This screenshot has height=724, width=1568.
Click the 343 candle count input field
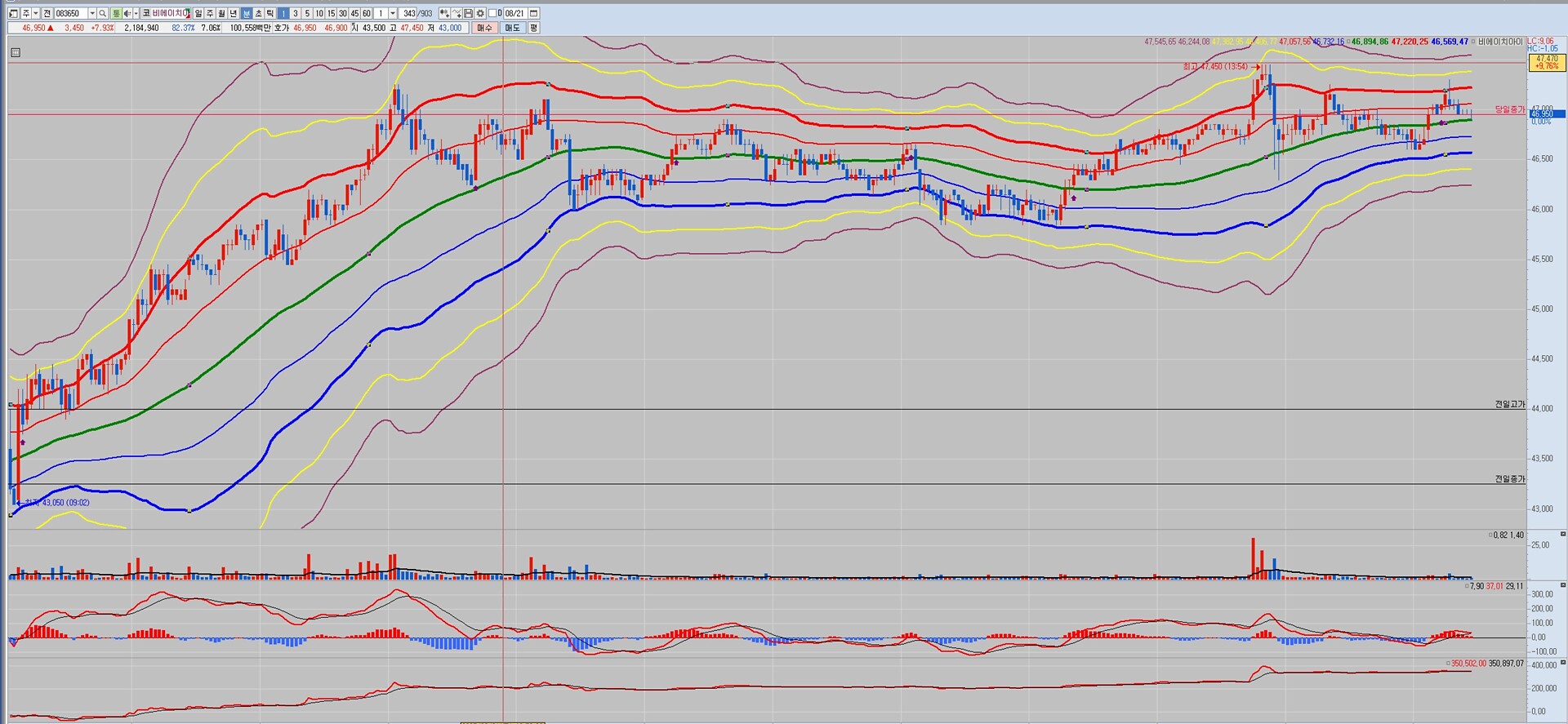pos(409,14)
